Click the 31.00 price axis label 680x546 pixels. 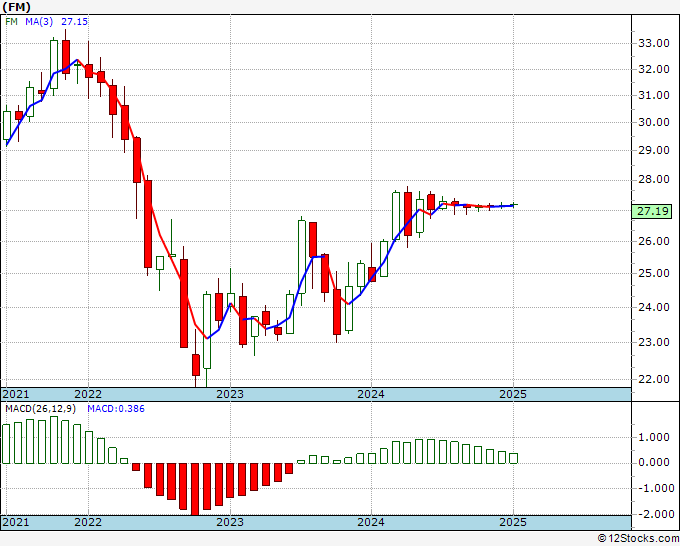tap(654, 95)
